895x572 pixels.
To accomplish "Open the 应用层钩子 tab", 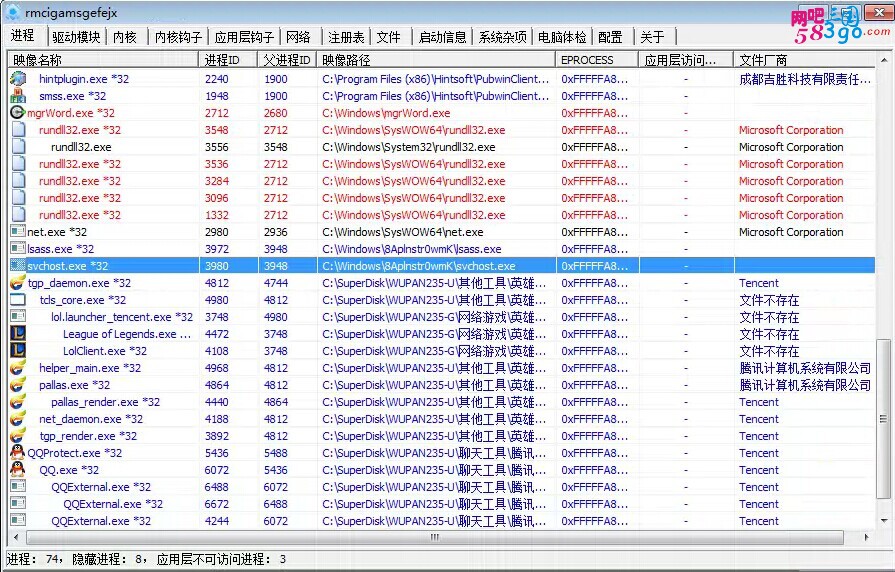I will coord(244,37).
